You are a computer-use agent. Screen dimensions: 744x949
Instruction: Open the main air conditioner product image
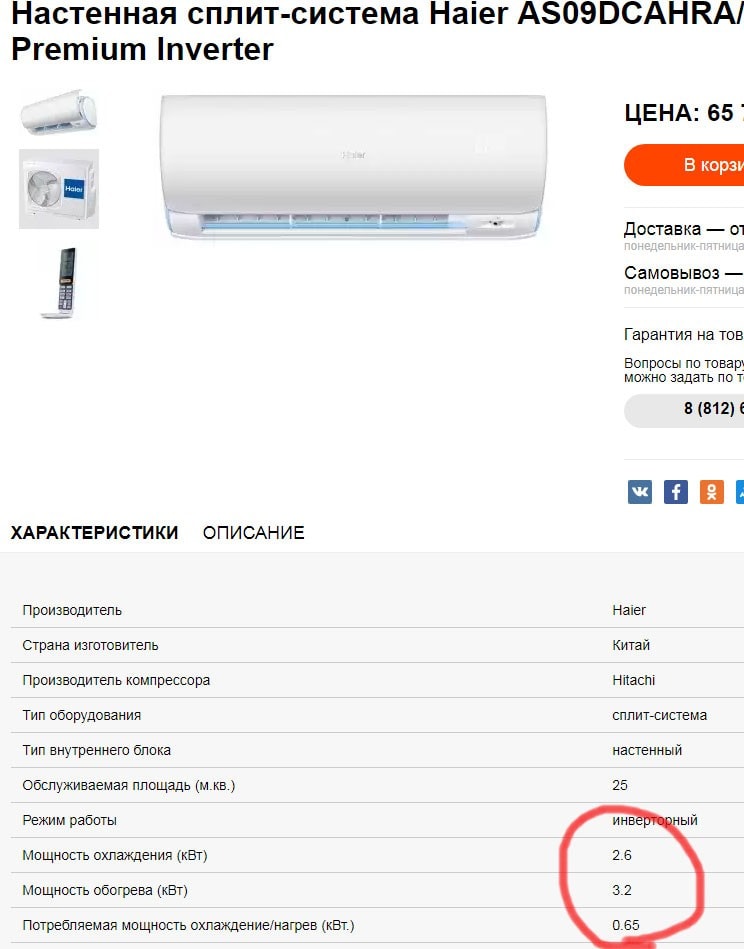353,167
